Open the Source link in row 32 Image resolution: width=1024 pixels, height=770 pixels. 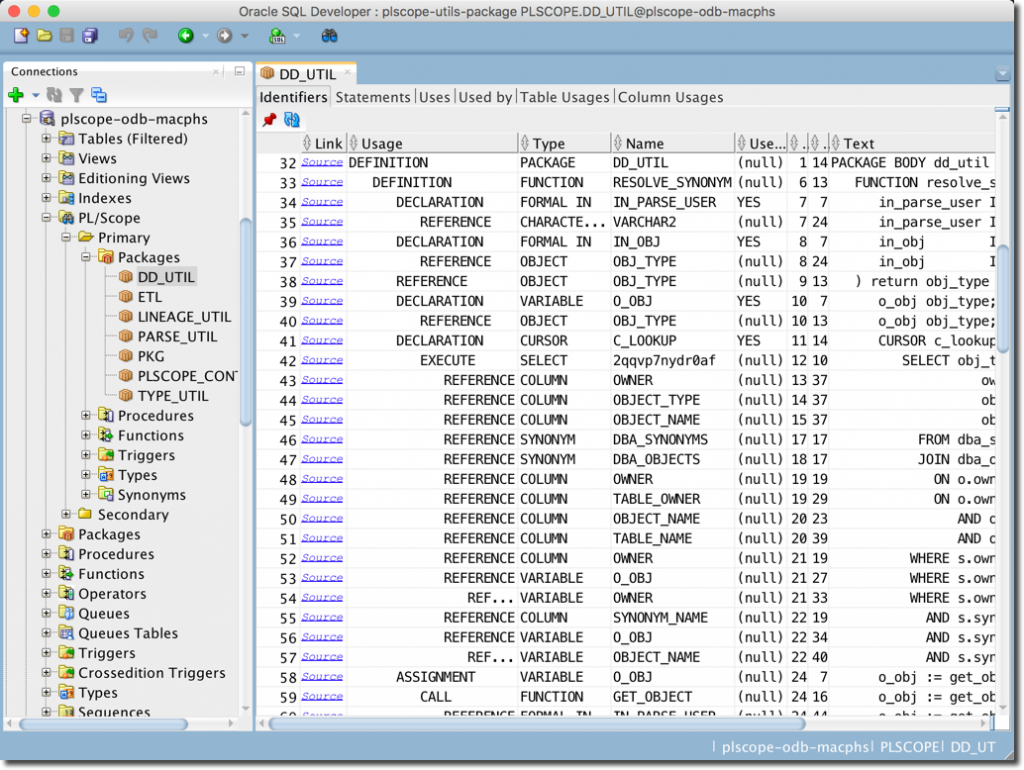[322, 162]
